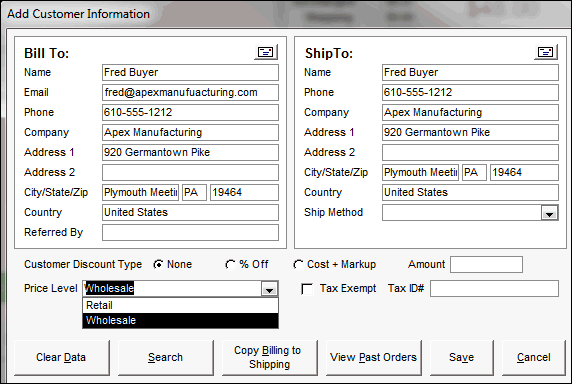Viewport: 572px width, 384px height.
Task: Click the Bill To address card icon
Action: pyautogui.click(x=266, y=52)
